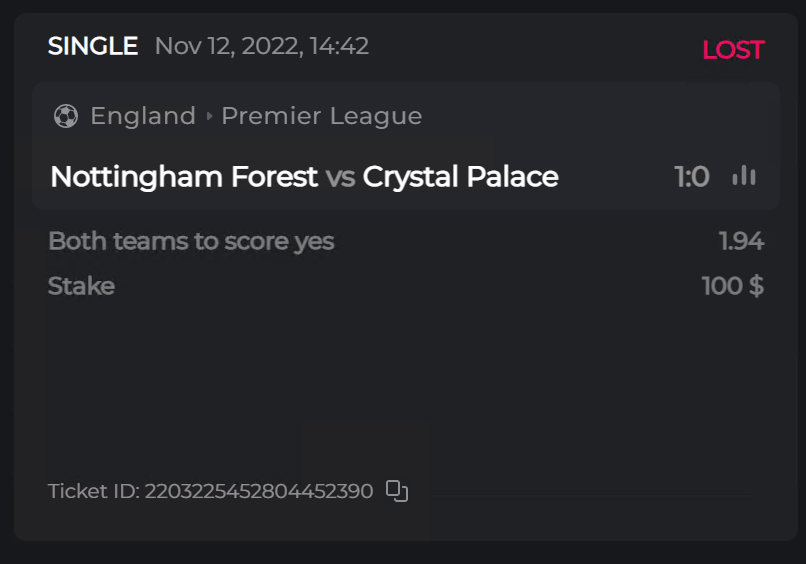Click the red LOST status label
Image resolution: width=806 pixels, height=564 pixels.
[733, 50]
